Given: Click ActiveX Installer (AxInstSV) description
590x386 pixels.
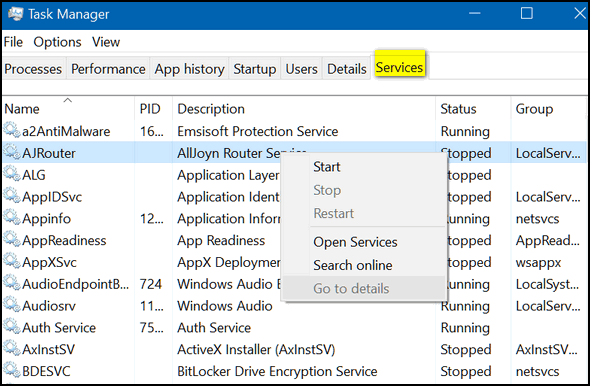Looking at the screenshot, I should click(256, 350).
